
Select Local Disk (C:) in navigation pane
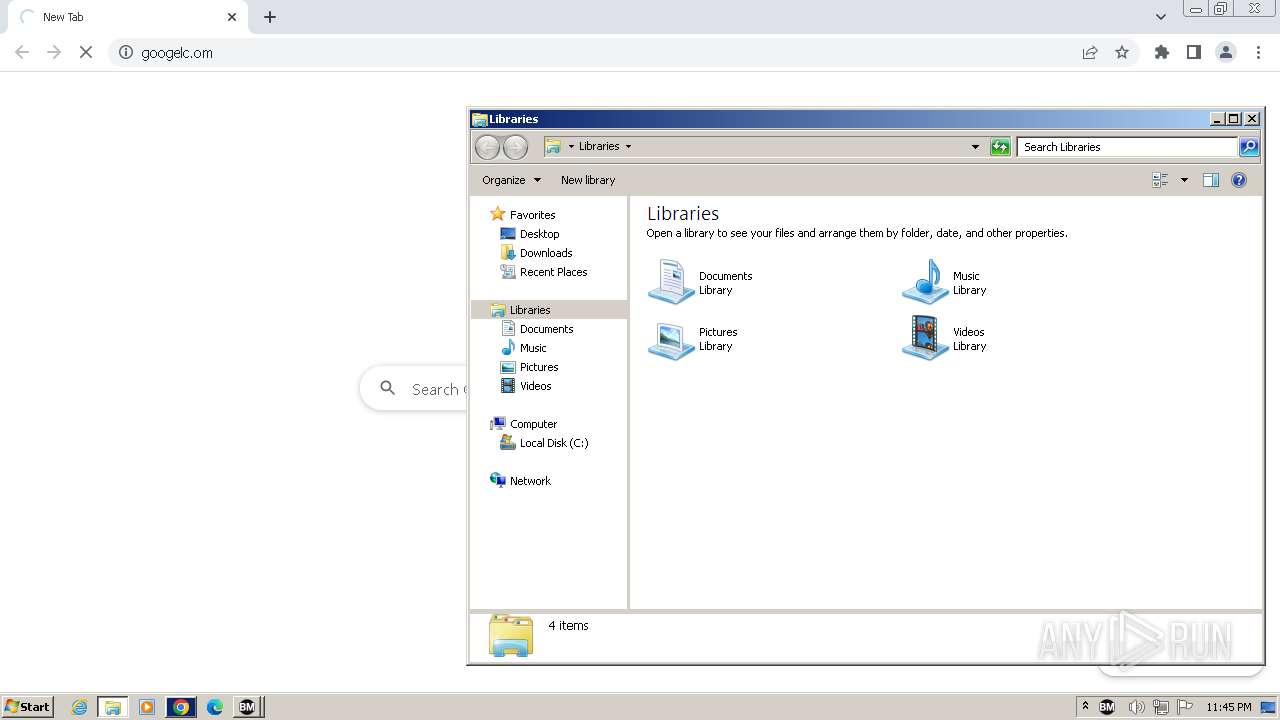pos(544,443)
